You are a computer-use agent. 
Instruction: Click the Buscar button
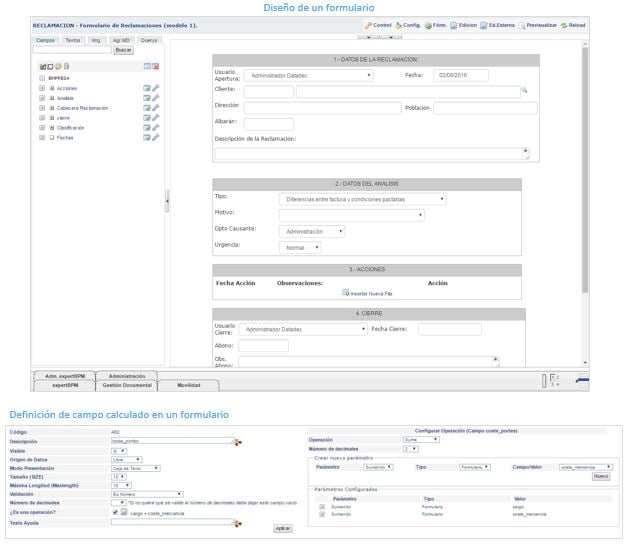click(123, 50)
